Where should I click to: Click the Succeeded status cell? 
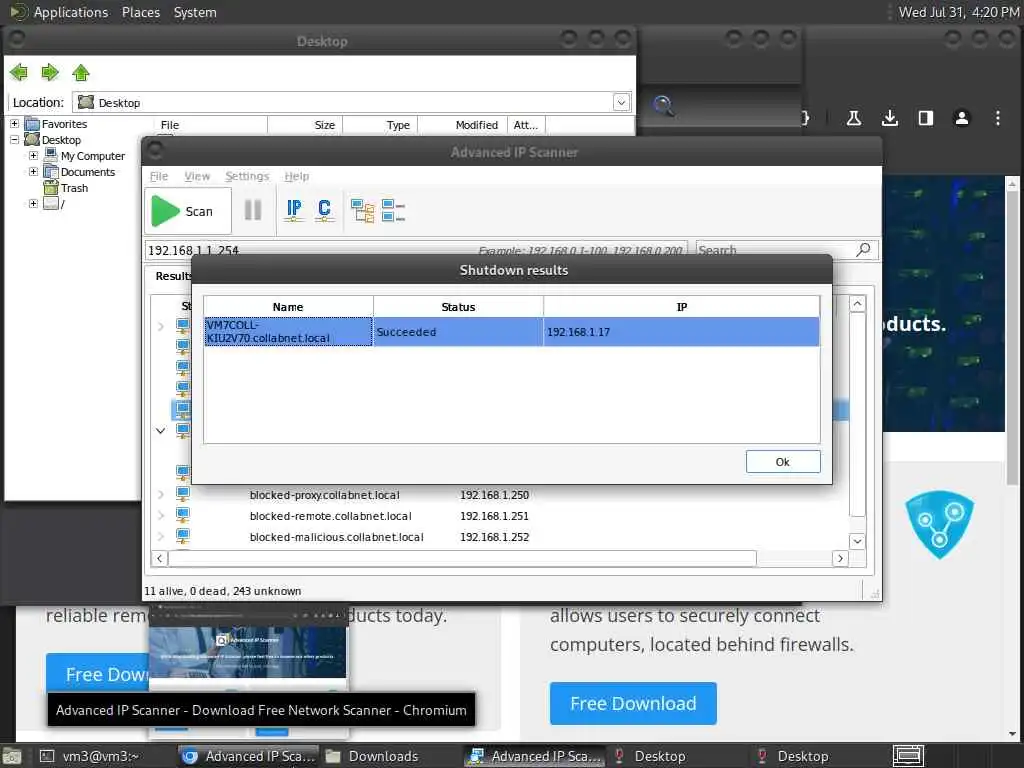pyautogui.click(x=458, y=332)
